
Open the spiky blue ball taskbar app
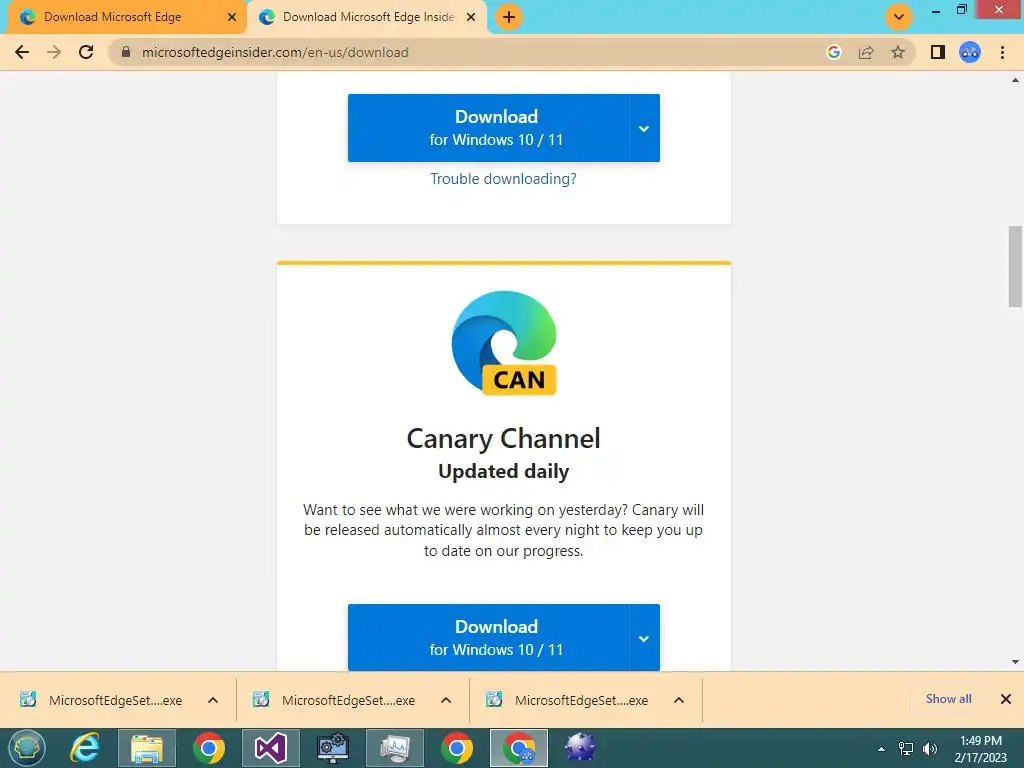point(580,748)
